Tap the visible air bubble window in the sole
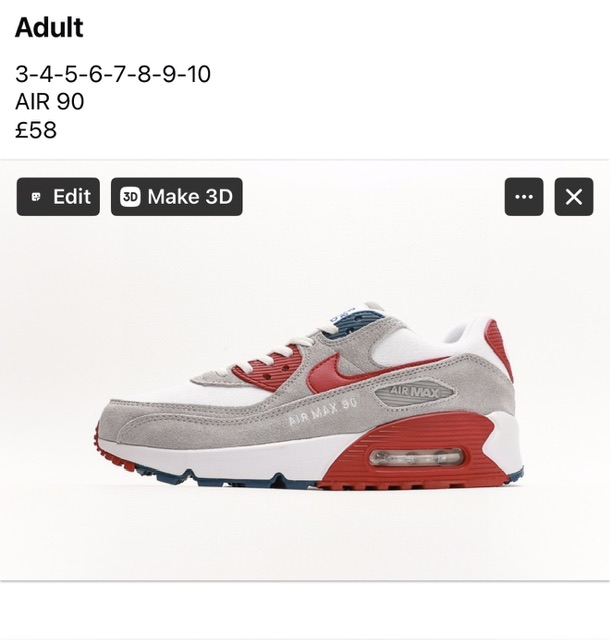This screenshot has width=610, height=640. pos(416,457)
